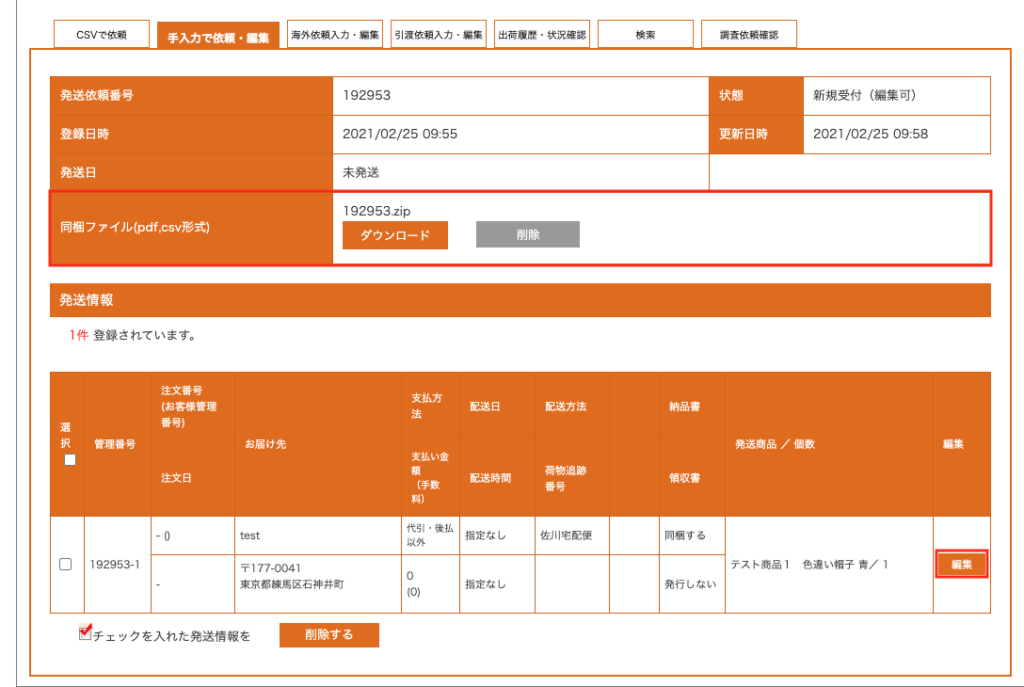
Task: Click the 192953.zip file name
Action: [x=377, y=211]
